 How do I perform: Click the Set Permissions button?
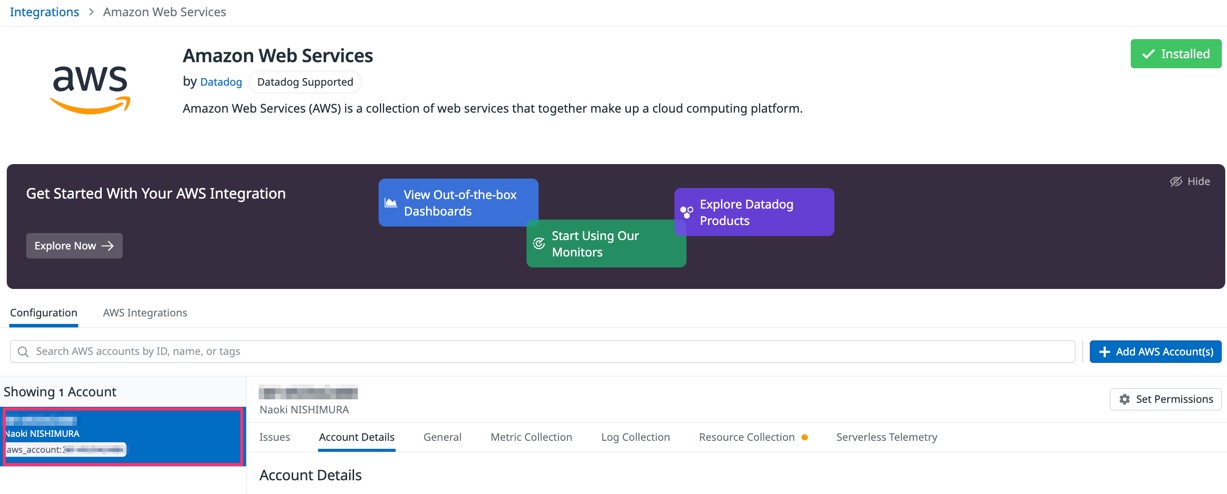pyautogui.click(x=1165, y=399)
